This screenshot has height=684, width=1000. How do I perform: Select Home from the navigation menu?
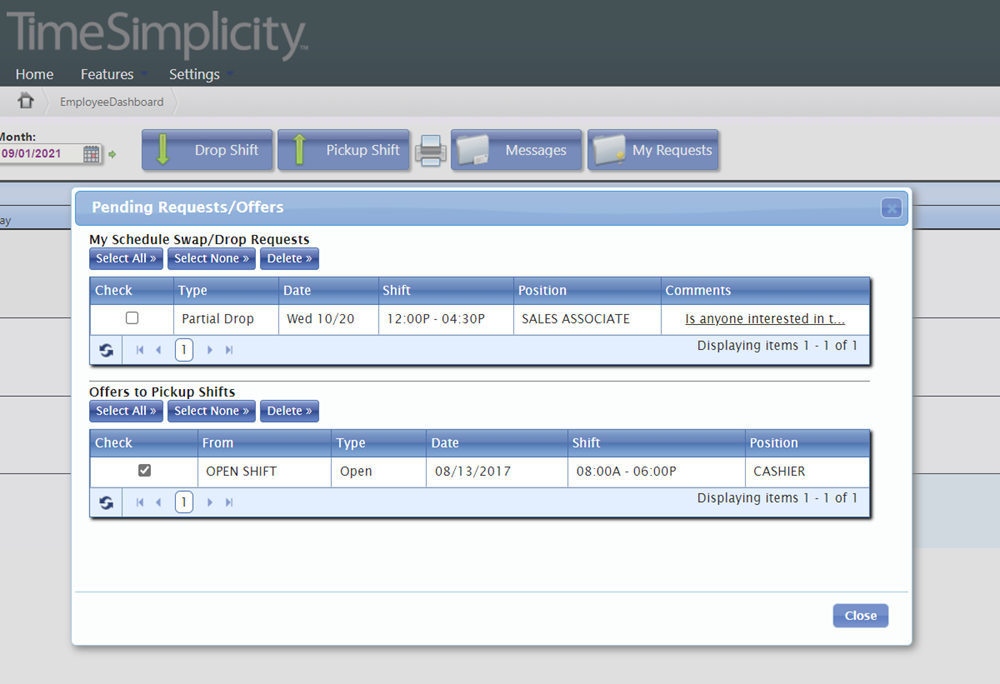click(34, 74)
